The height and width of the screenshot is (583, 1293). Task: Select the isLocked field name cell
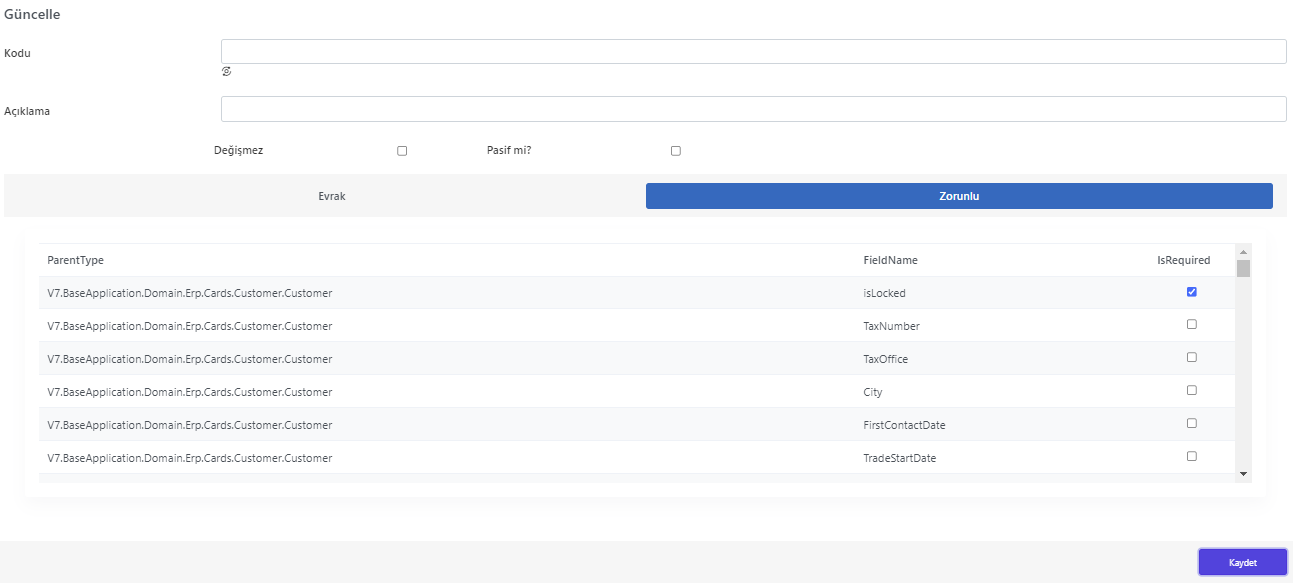click(885, 293)
